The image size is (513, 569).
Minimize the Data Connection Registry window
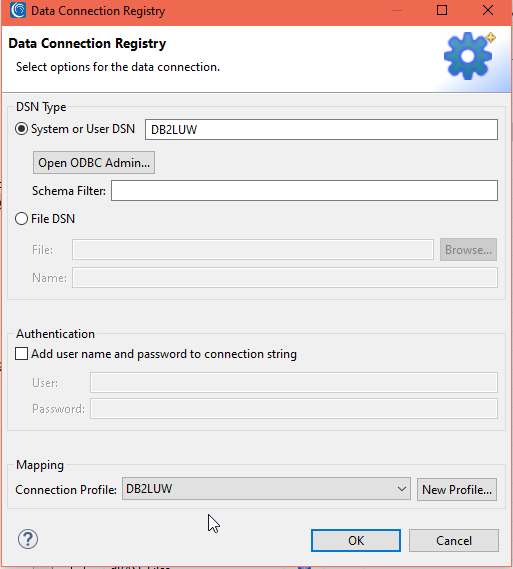[397, 10]
